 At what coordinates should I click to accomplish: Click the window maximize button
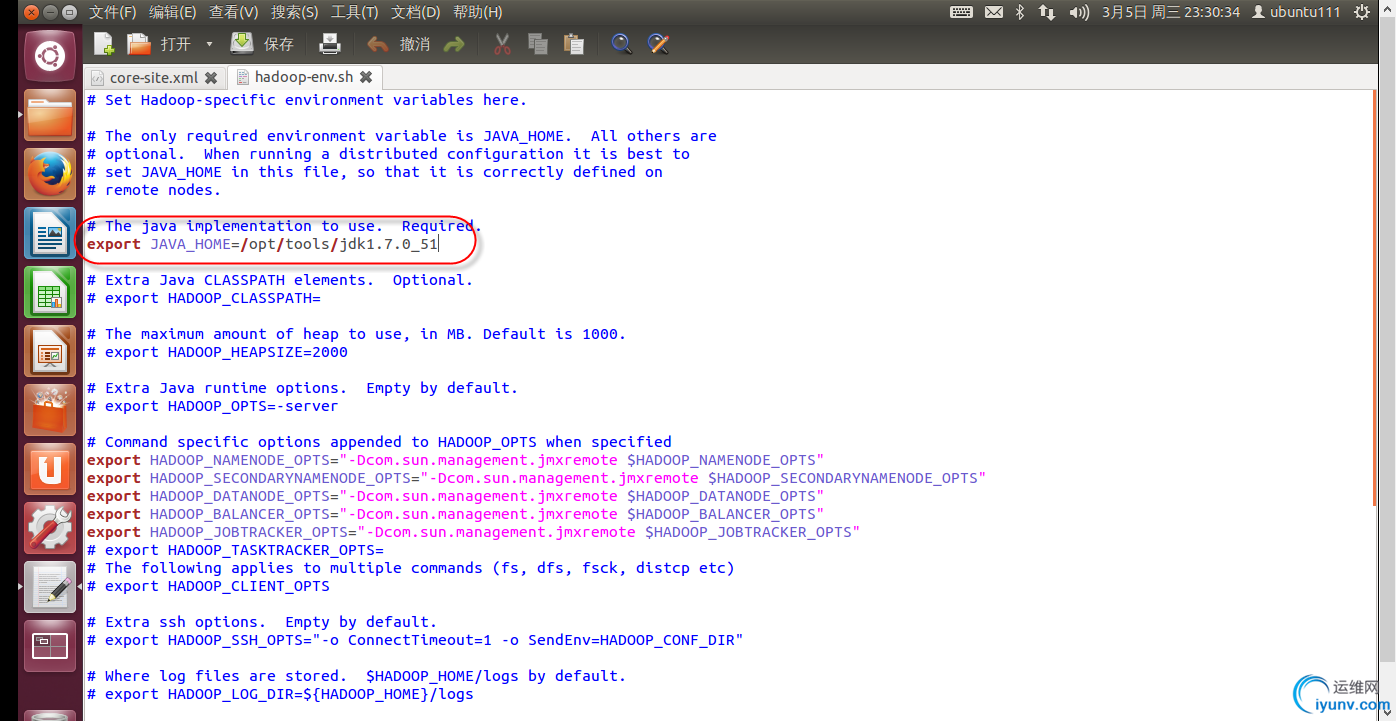coord(69,12)
